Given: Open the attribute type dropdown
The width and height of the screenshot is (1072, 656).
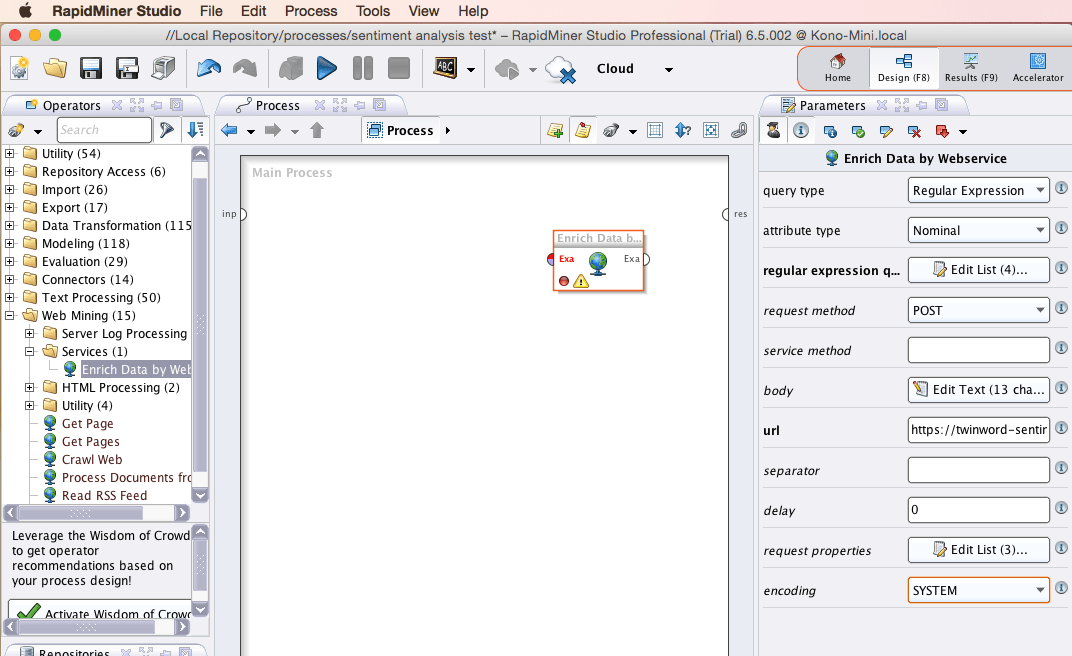Looking at the screenshot, I should (x=978, y=230).
